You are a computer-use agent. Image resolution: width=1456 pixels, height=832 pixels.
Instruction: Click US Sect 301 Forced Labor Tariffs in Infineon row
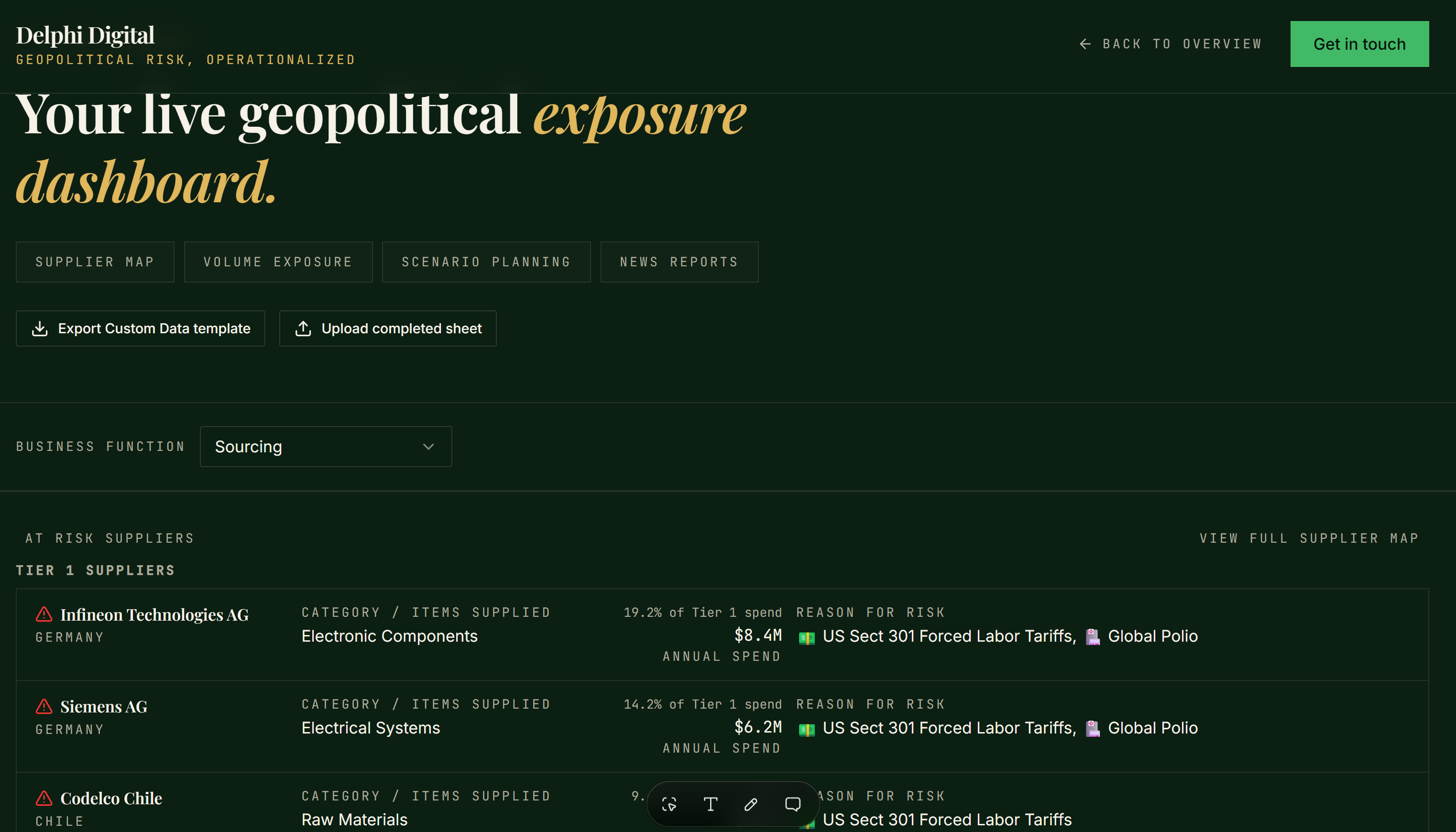[x=949, y=636]
